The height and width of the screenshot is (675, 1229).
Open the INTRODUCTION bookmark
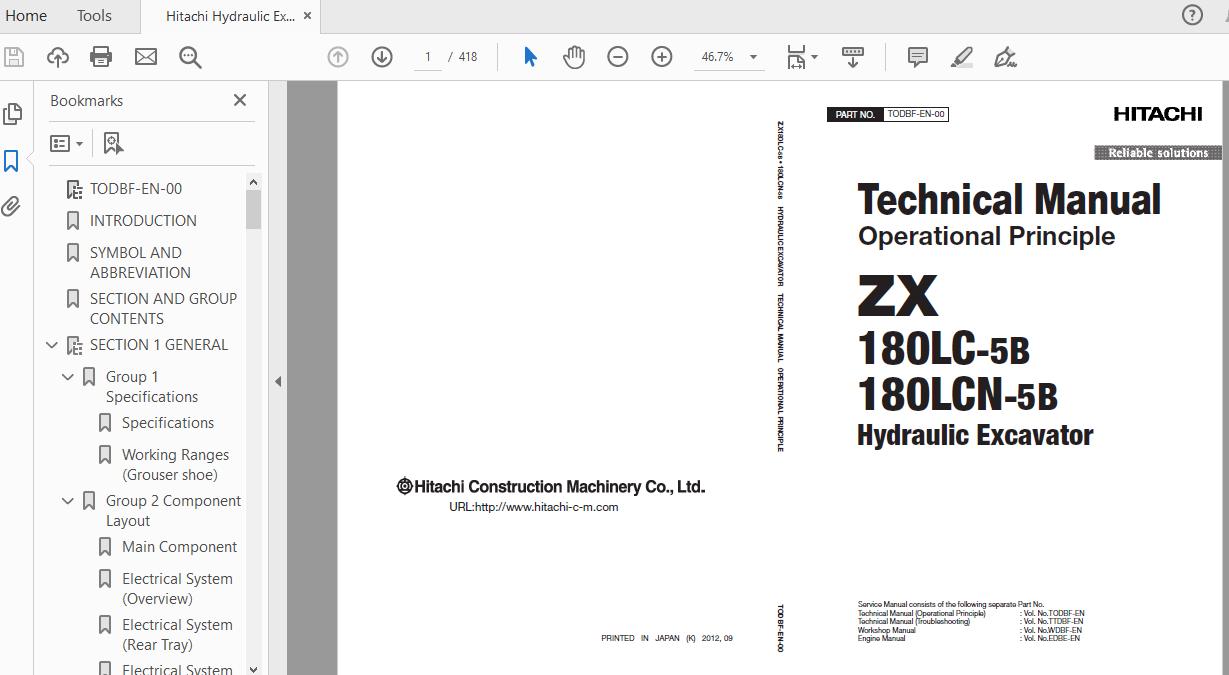coord(143,221)
